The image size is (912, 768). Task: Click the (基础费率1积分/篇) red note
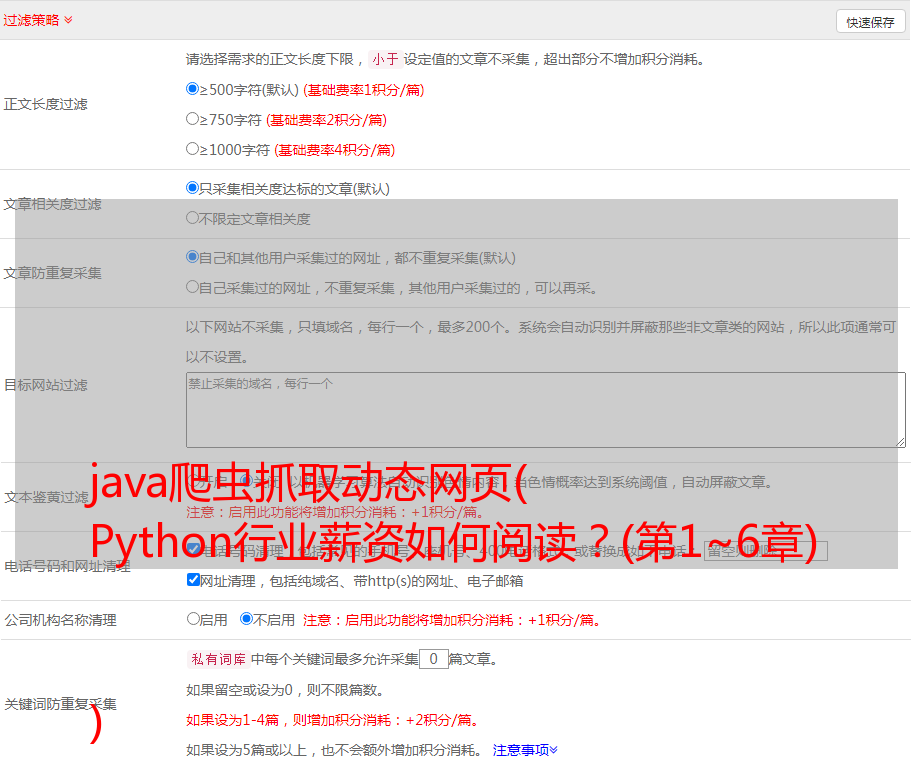click(x=364, y=90)
